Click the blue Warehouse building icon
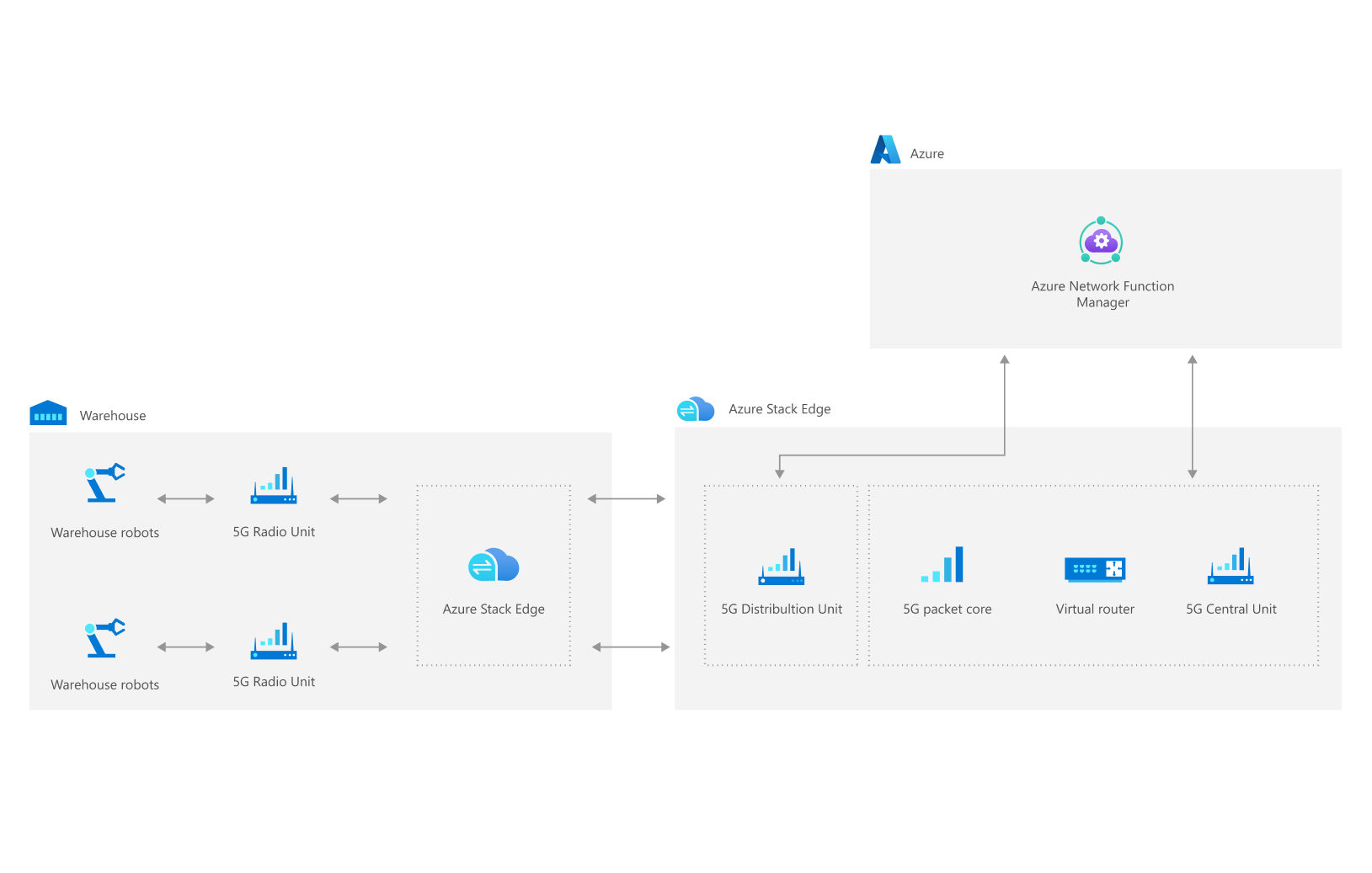The width and height of the screenshot is (1372, 873). tap(48, 413)
